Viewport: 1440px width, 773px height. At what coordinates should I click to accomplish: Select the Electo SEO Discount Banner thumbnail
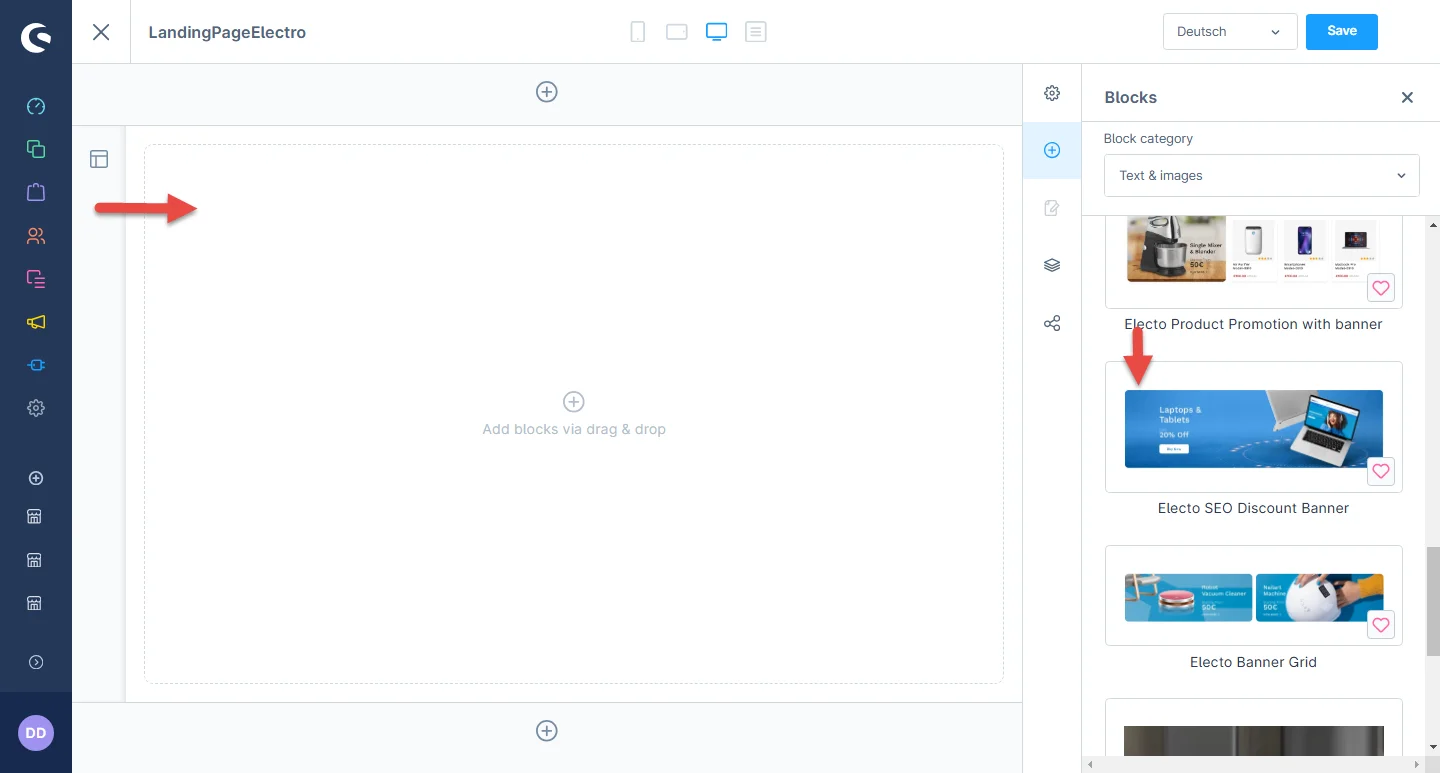click(x=1253, y=428)
